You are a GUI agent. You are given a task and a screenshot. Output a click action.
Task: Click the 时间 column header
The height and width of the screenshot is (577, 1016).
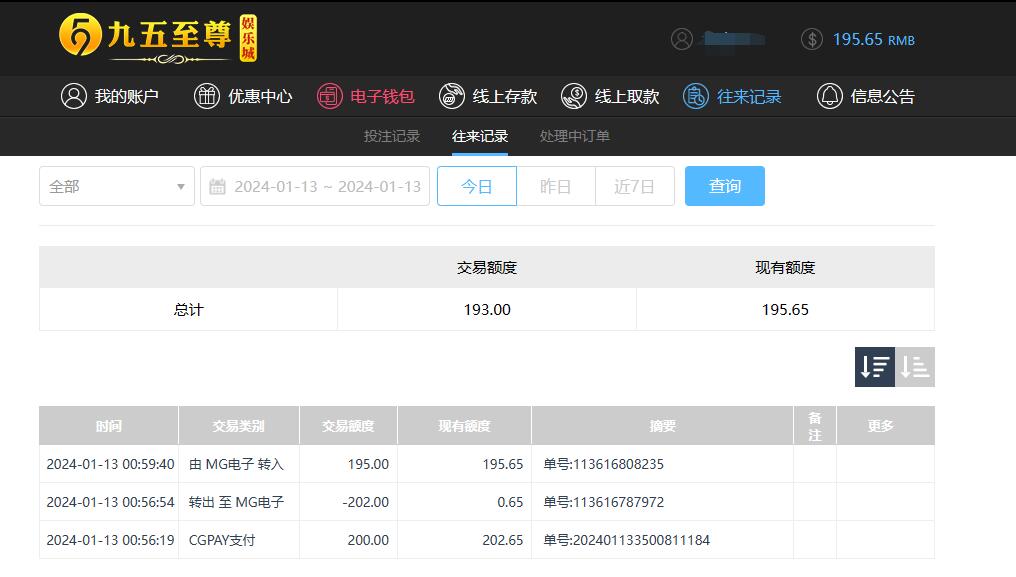(109, 426)
